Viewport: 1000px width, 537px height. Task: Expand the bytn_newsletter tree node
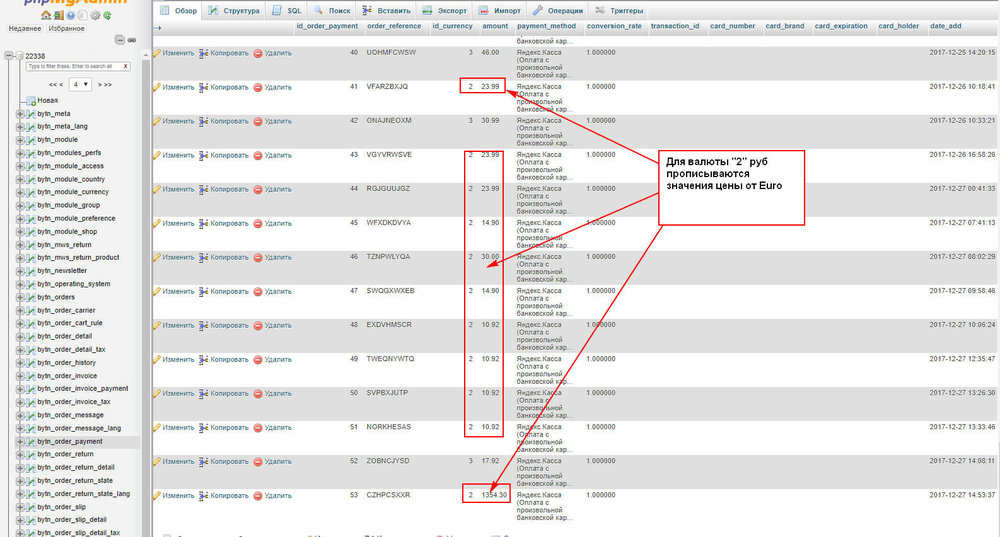pyautogui.click(x=20, y=271)
